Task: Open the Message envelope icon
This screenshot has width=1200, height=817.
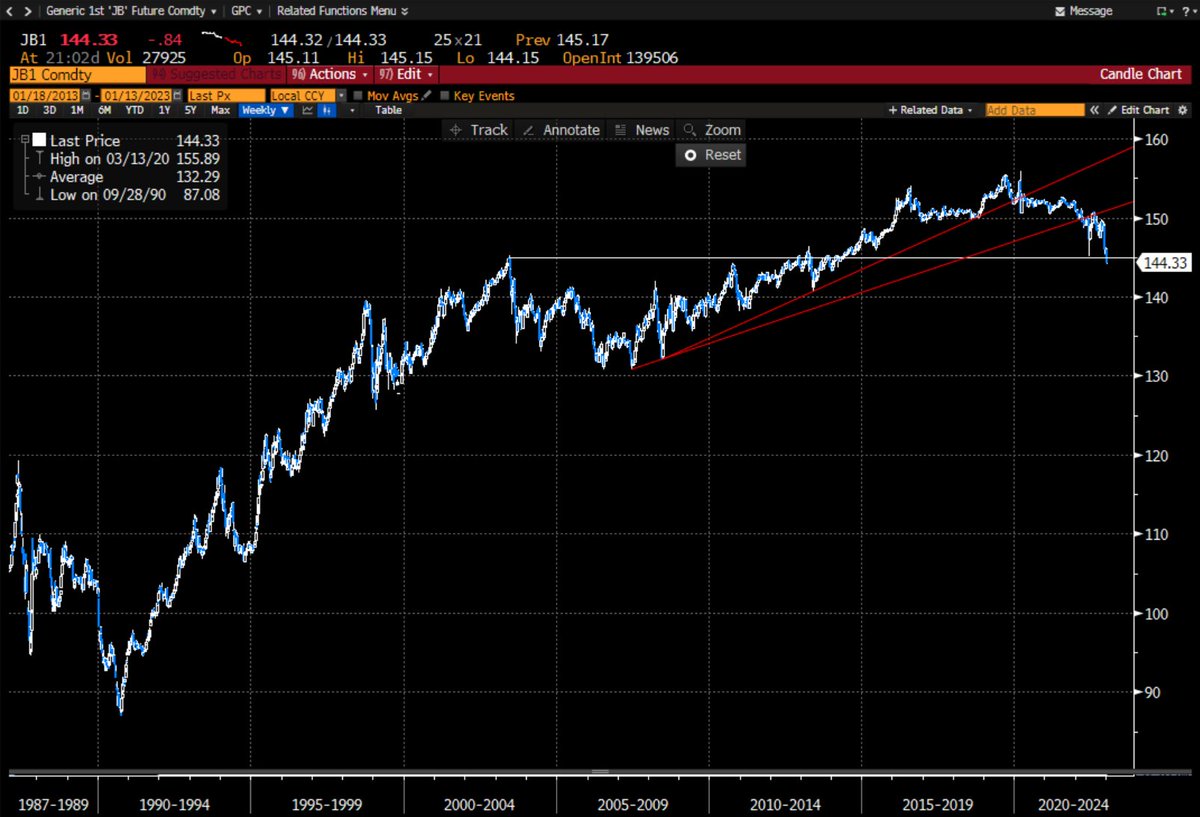Action: [x=1062, y=11]
